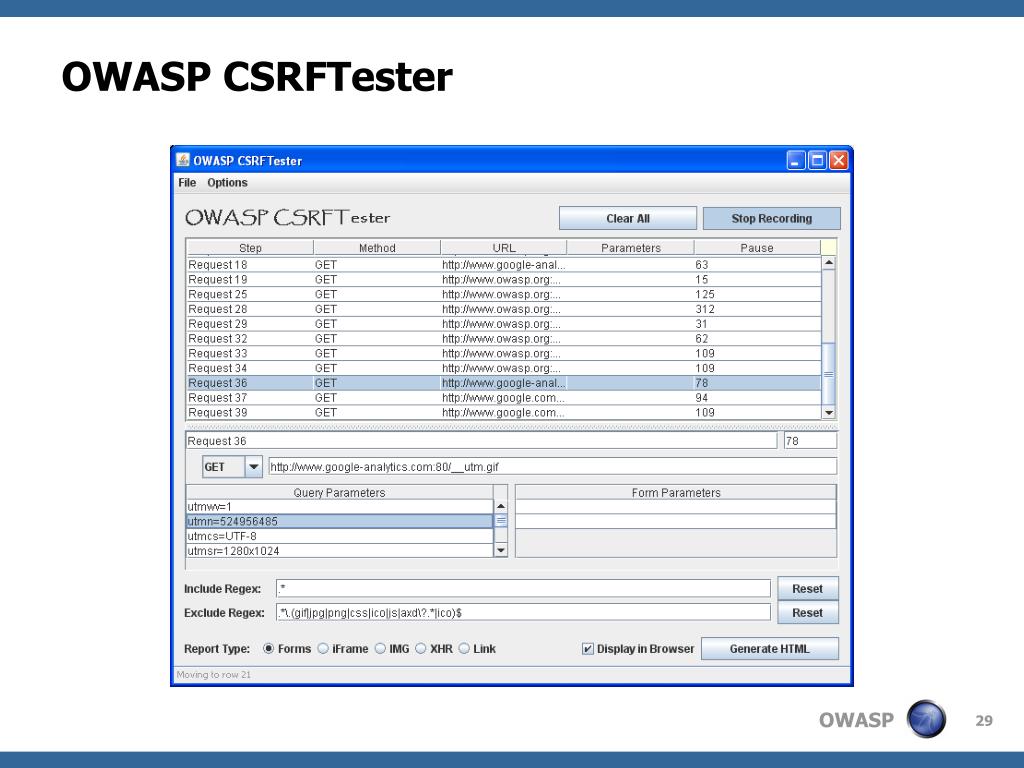This screenshot has width=1024, height=768.
Task: Click the Pause column header
Action: tap(757, 248)
